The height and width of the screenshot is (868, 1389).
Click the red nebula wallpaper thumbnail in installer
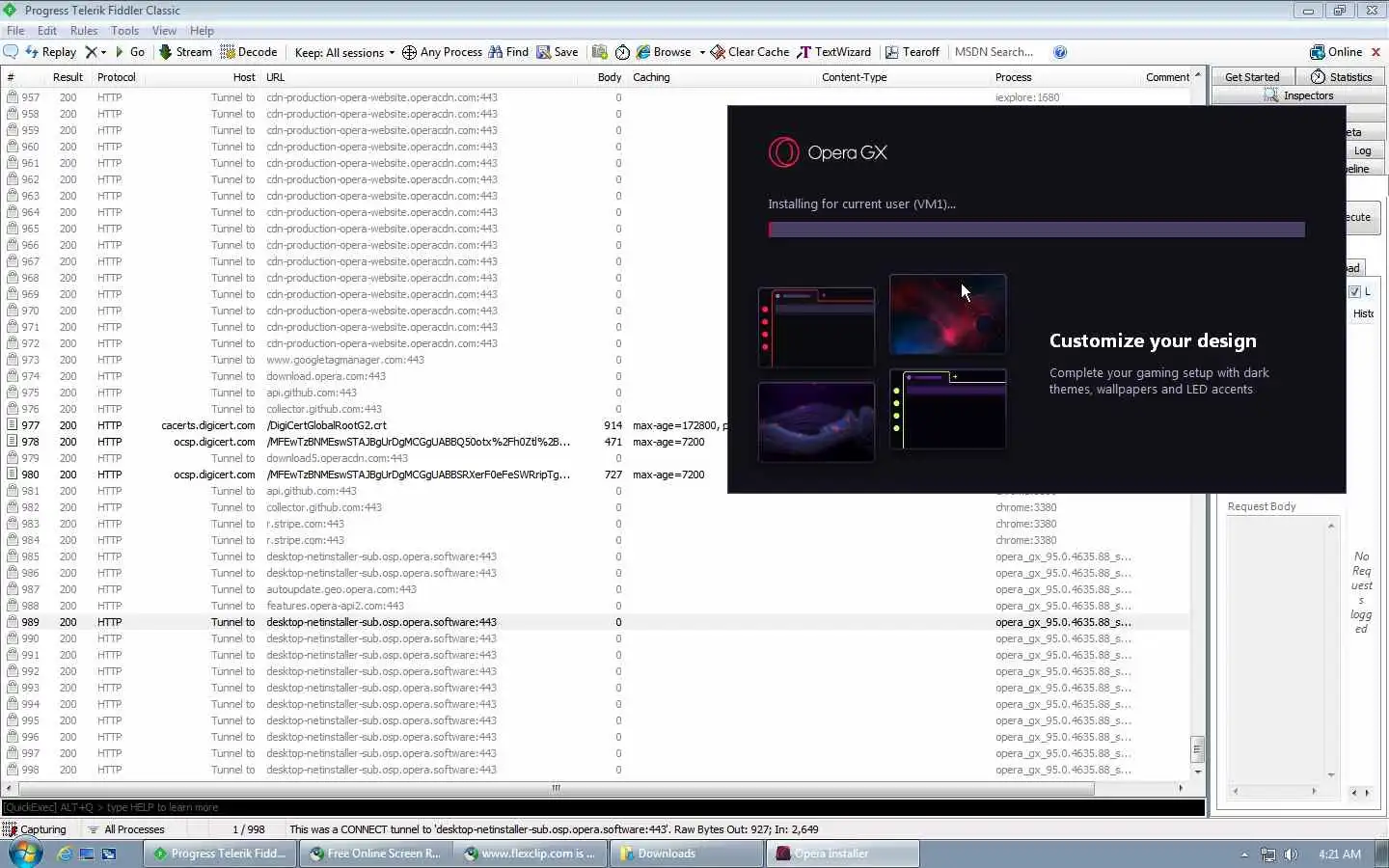[947, 314]
